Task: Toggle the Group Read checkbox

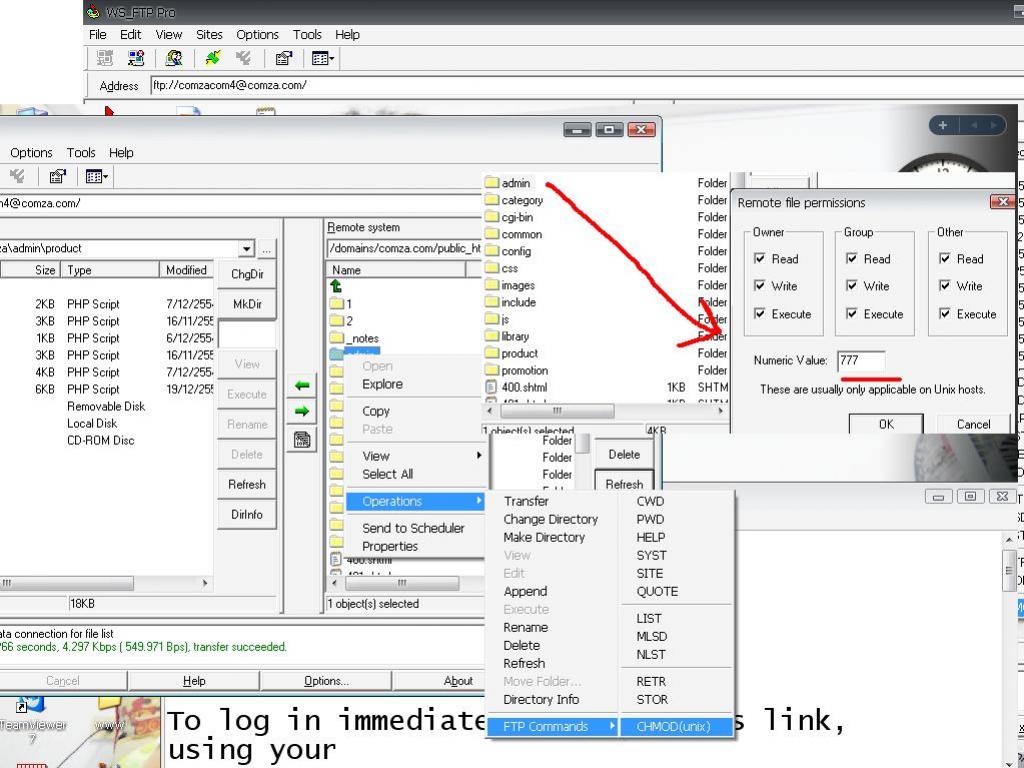Action: pyautogui.click(x=852, y=259)
